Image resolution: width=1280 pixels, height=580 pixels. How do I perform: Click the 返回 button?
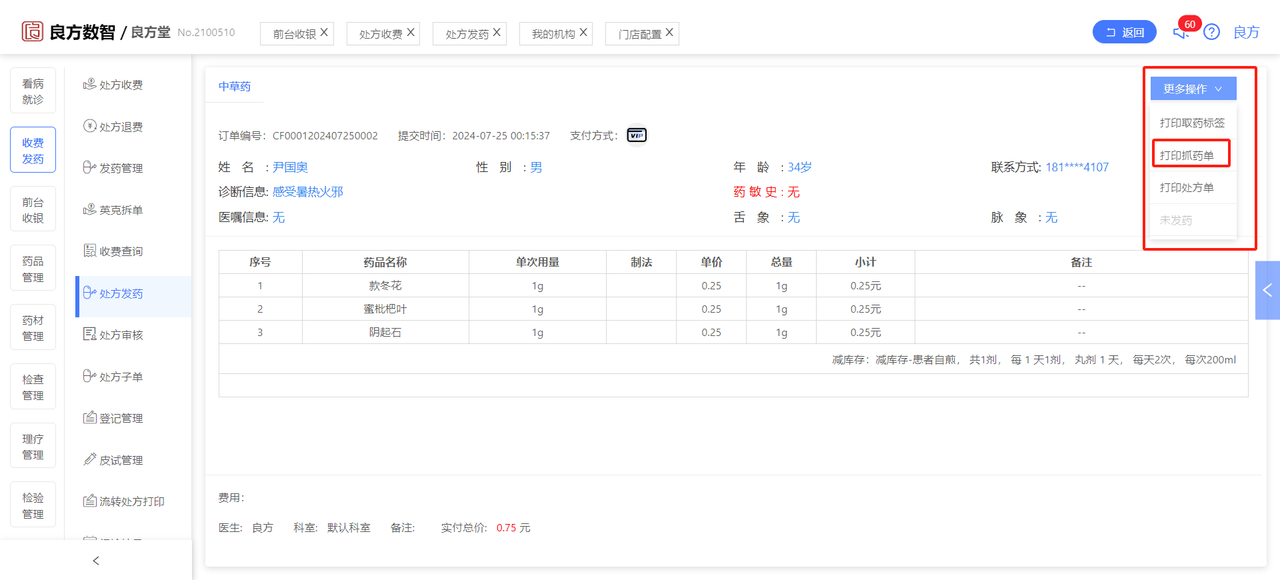[1124, 32]
